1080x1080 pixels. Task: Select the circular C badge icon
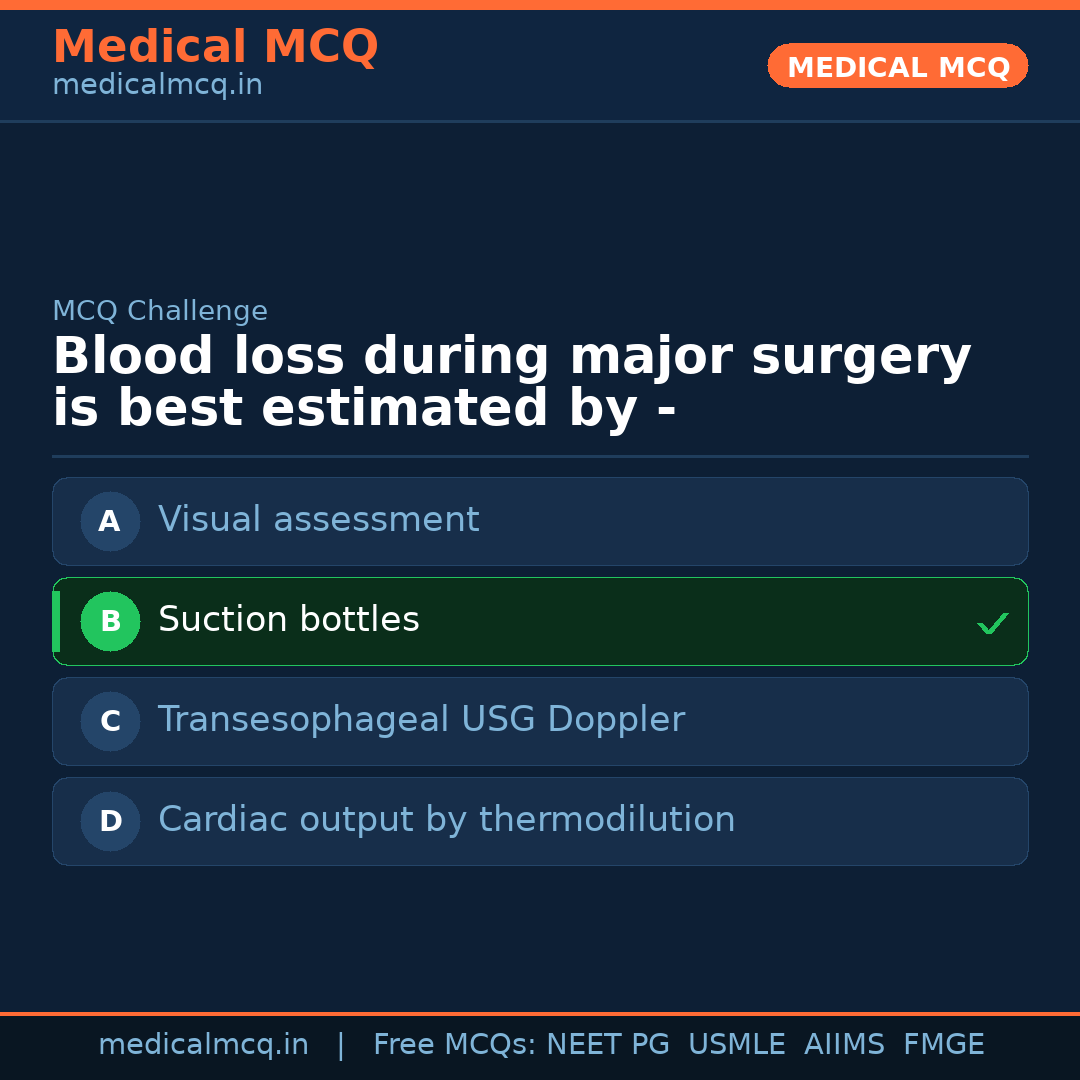pos(110,721)
